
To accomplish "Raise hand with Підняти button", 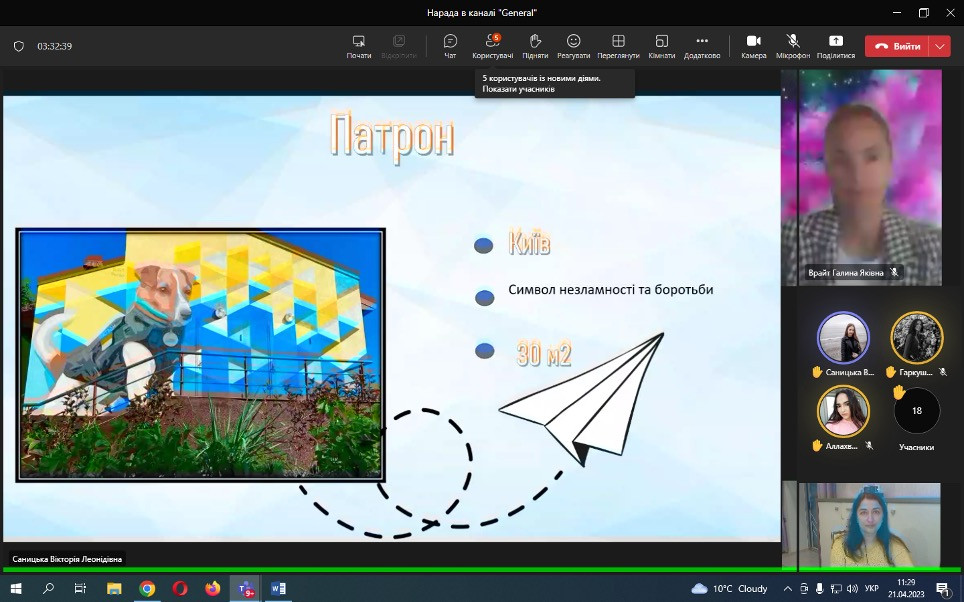I will [x=535, y=45].
